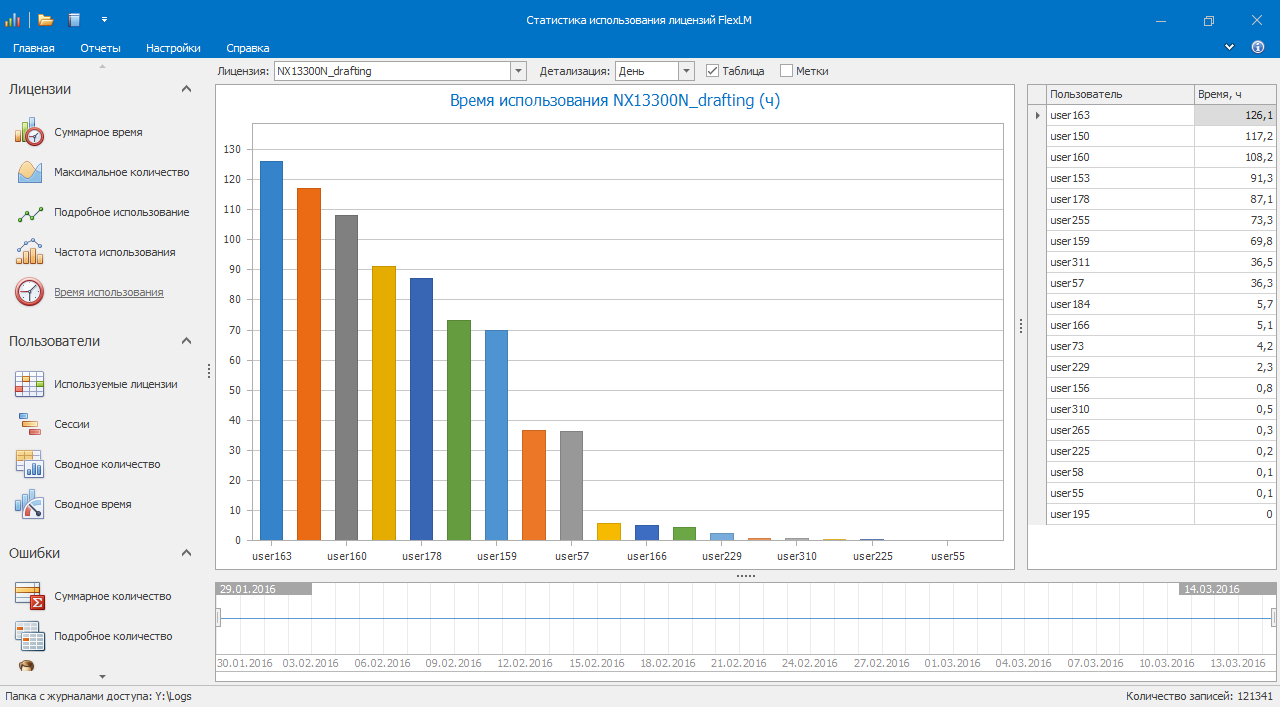1280x707 pixels.
Task: Collapse the Ошибки sidebar group
Action: click(x=186, y=553)
